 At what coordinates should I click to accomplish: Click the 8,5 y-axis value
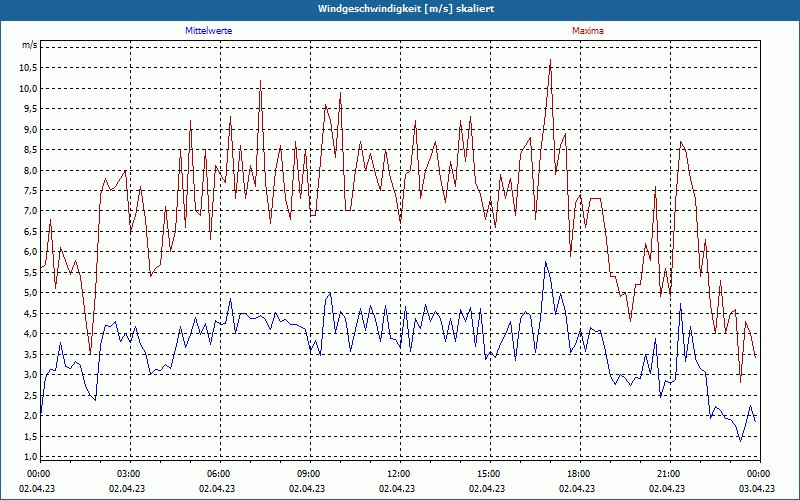(x=30, y=149)
